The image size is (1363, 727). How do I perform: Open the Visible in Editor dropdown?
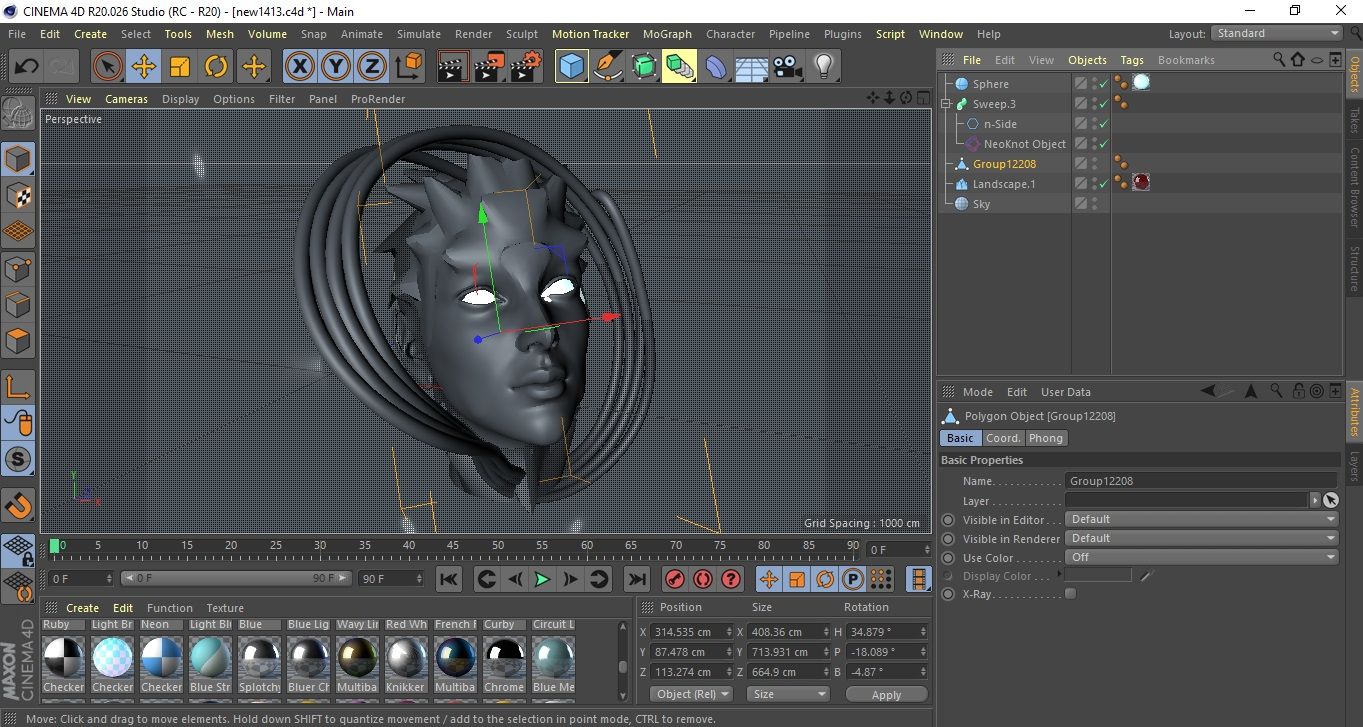pos(1201,520)
